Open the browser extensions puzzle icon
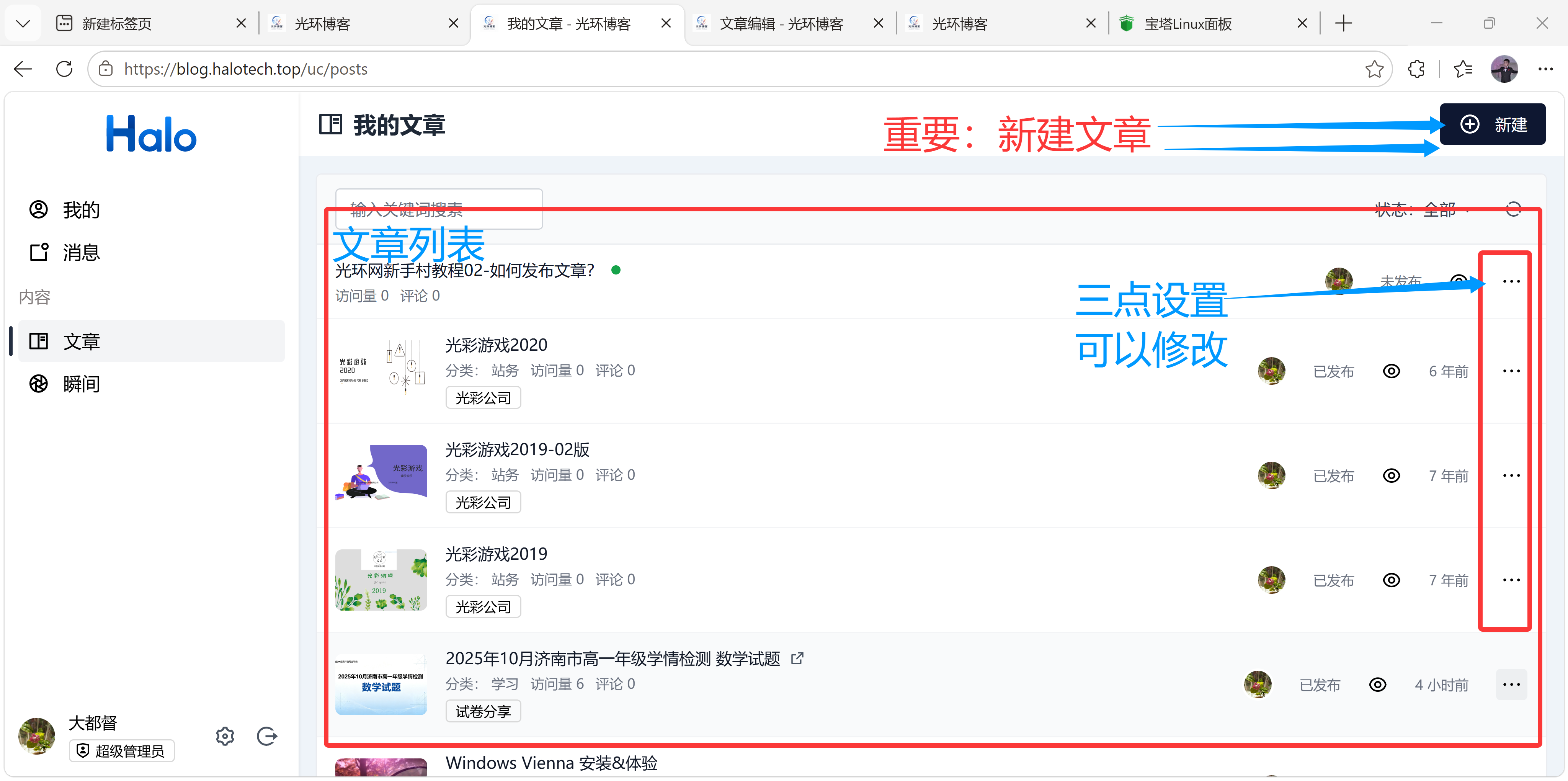1568x781 pixels. point(1416,69)
